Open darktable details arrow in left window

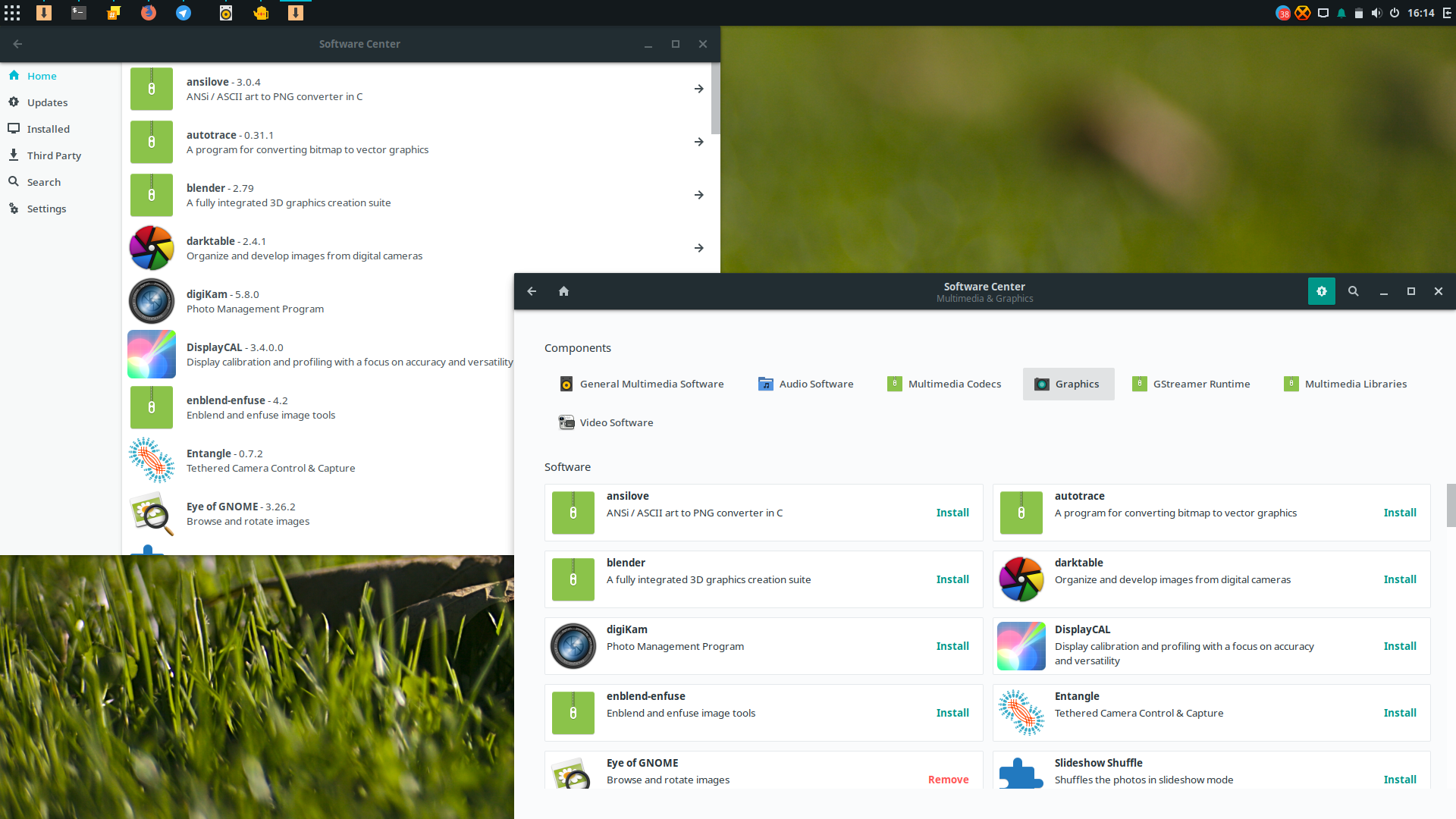tap(699, 248)
